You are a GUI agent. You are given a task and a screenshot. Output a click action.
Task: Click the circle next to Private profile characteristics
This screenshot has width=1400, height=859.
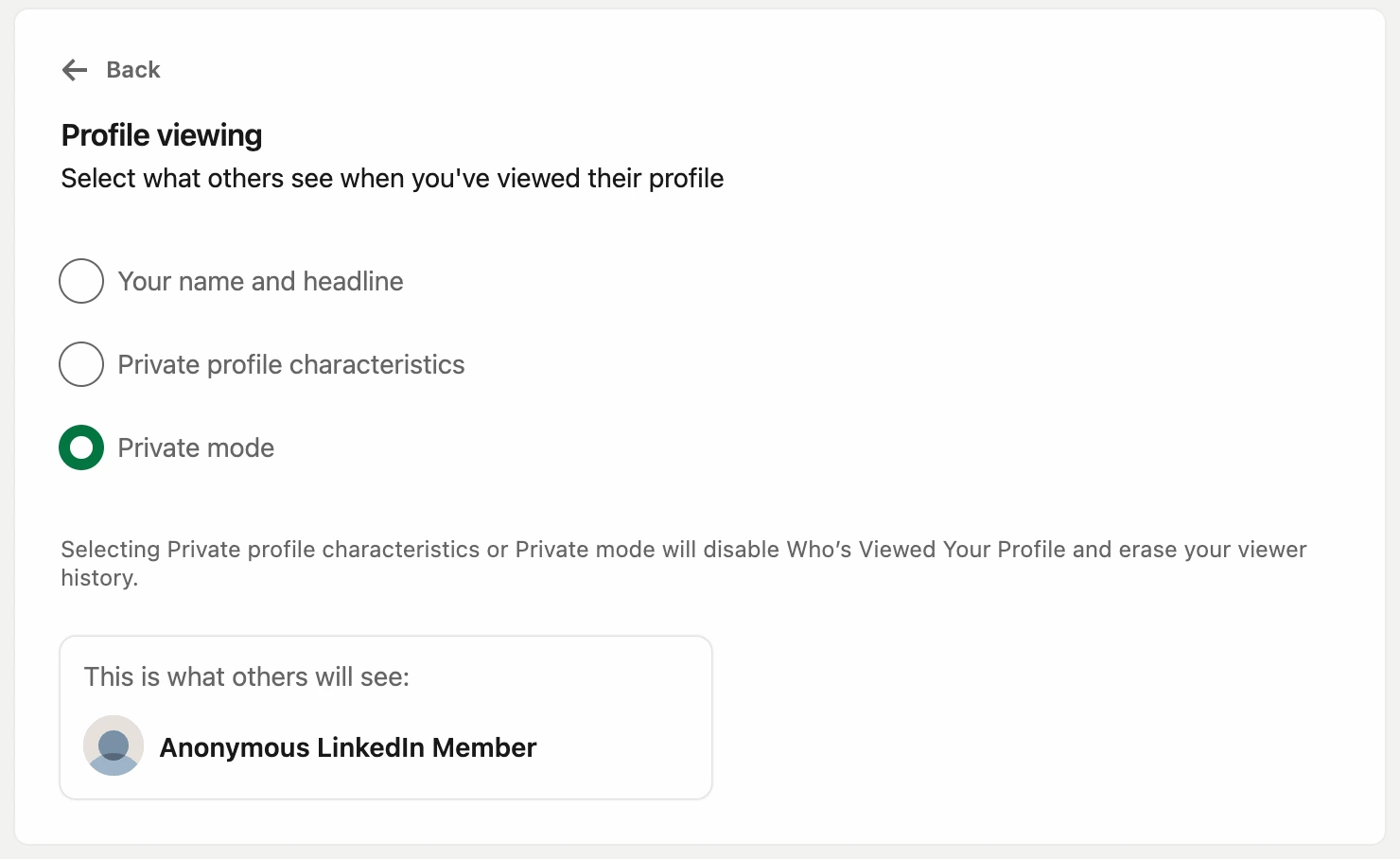(x=81, y=364)
